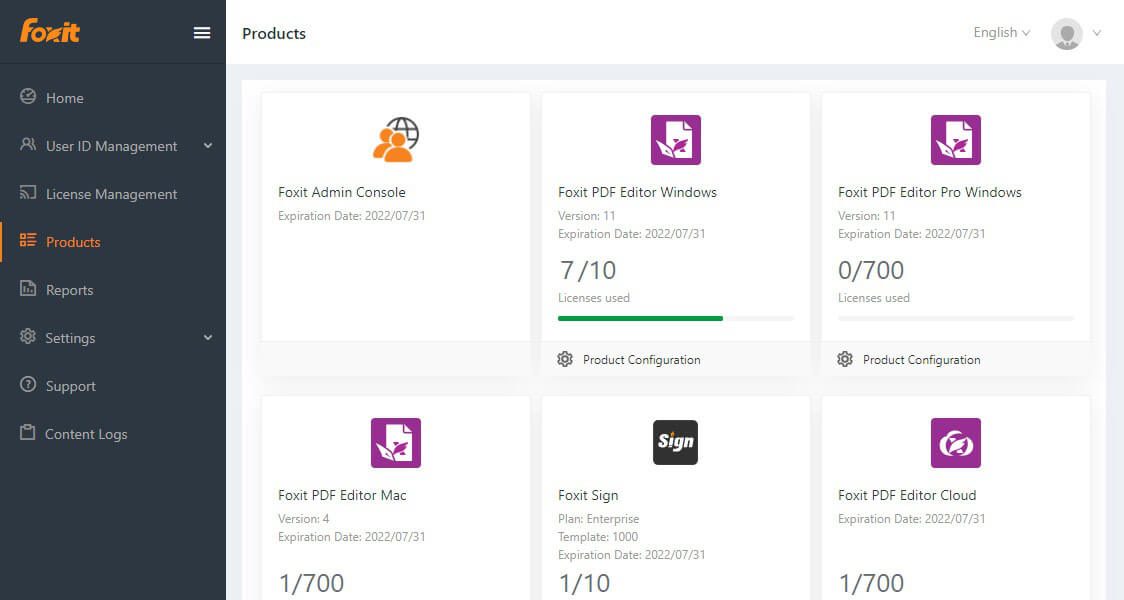Viewport: 1124px width, 600px height.
Task: Expand the Settings menu chevron
Action: point(208,337)
